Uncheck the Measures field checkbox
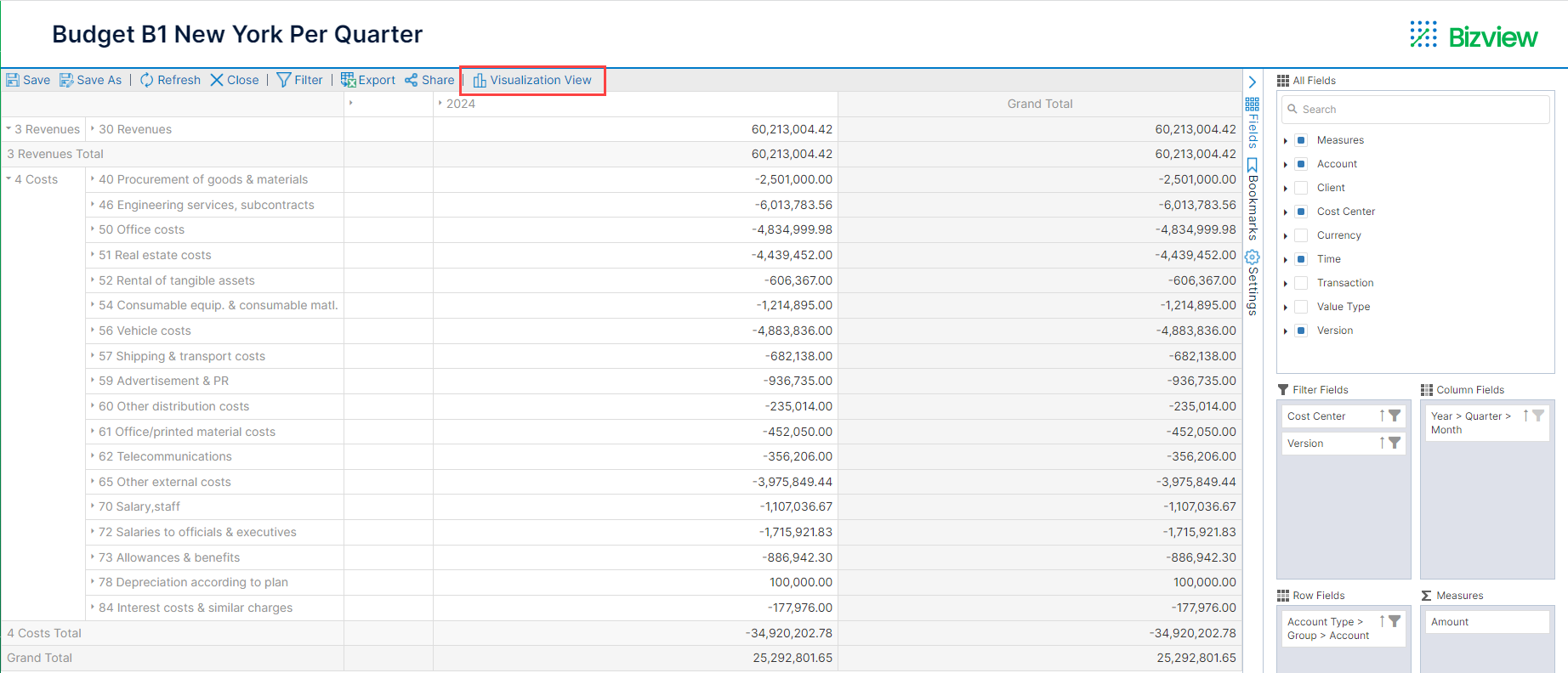Screen dimensions: 1568x673 pyautogui.click(x=1301, y=140)
